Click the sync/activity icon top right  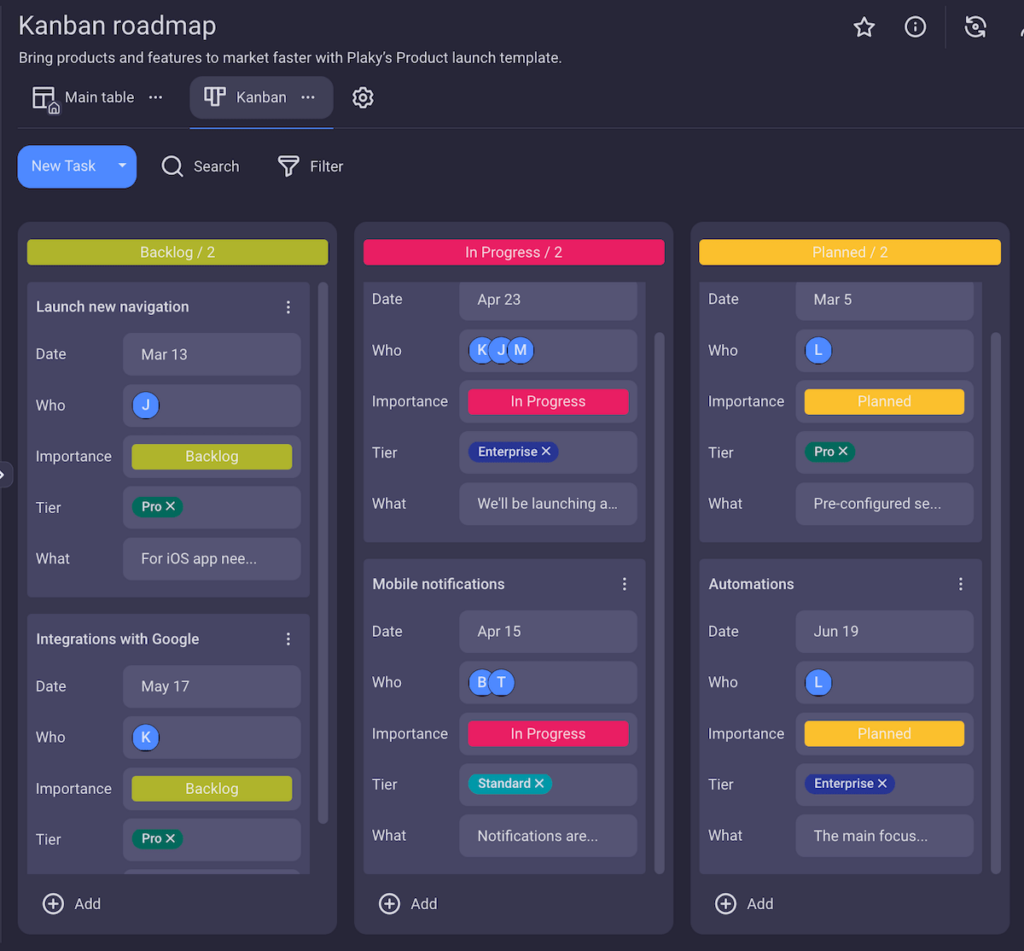975,27
